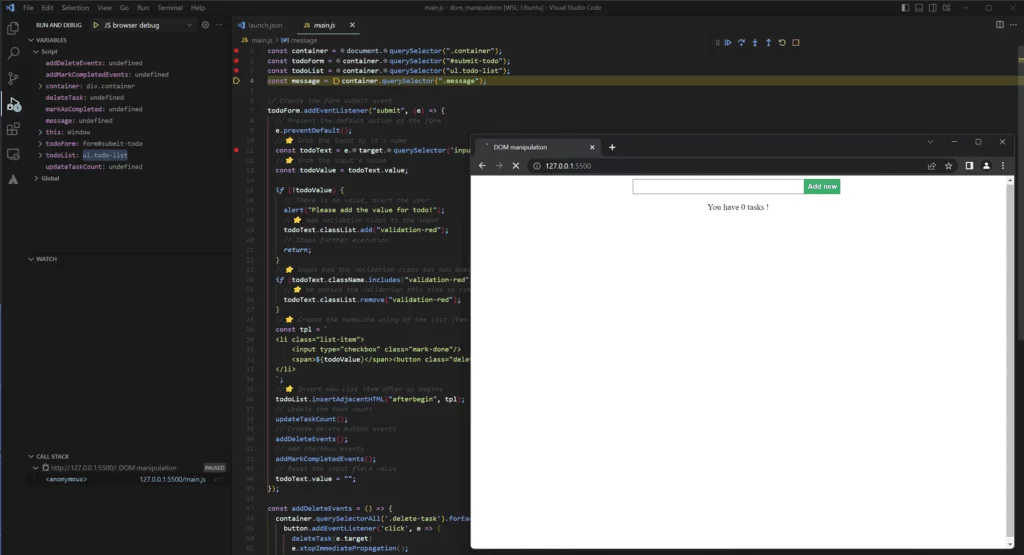
Task: Toggle the primary side bar in VS Code
Action: tap(905, 8)
